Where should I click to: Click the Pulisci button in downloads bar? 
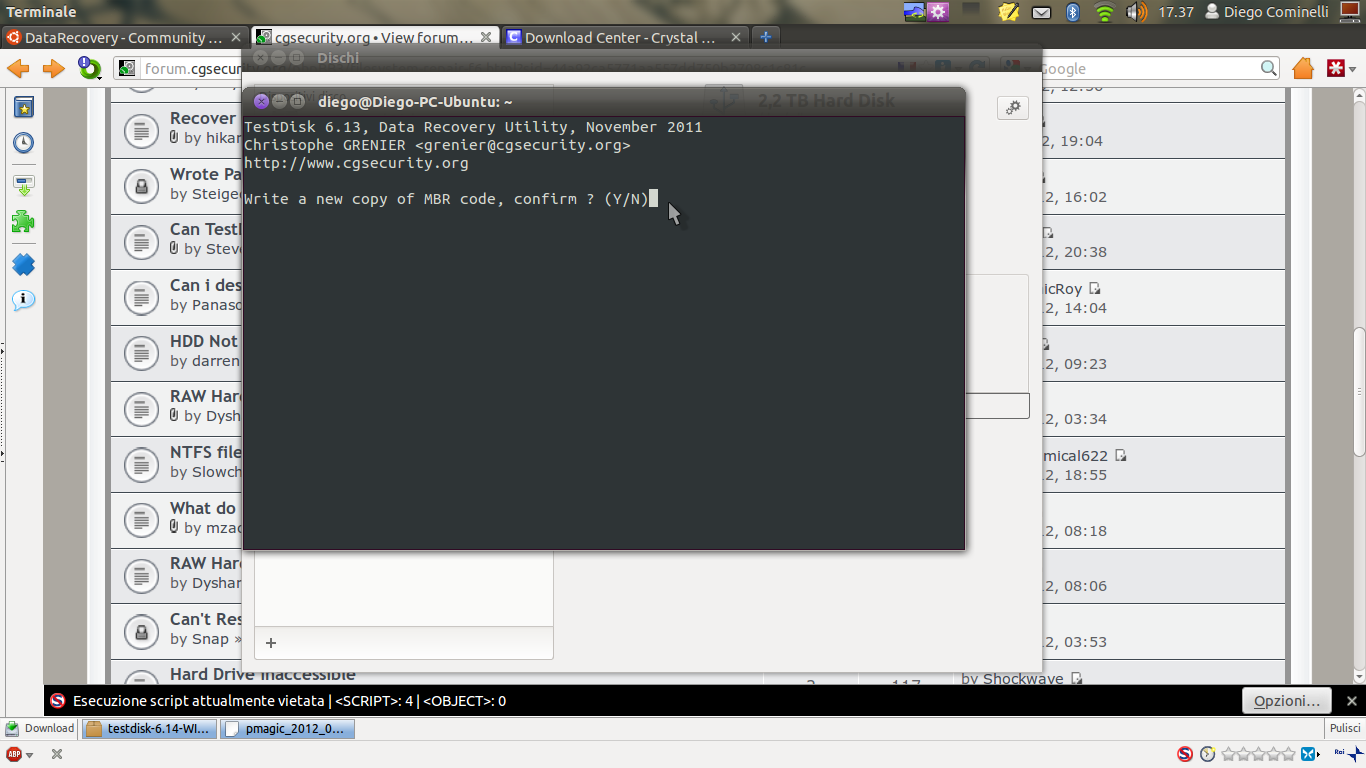(x=1345, y=729)
